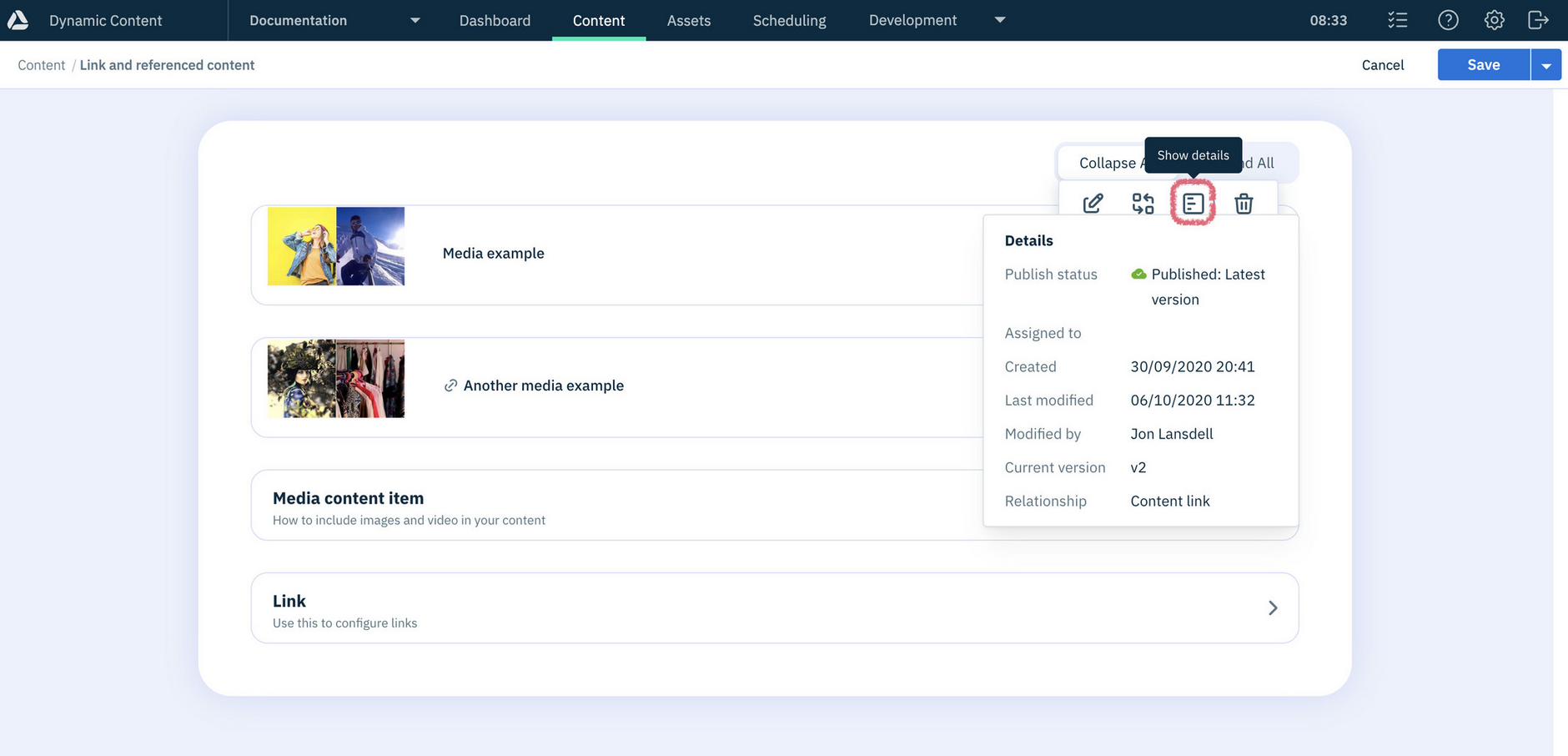
Task: Open the help question mark icon
Action: point(1448,20)
